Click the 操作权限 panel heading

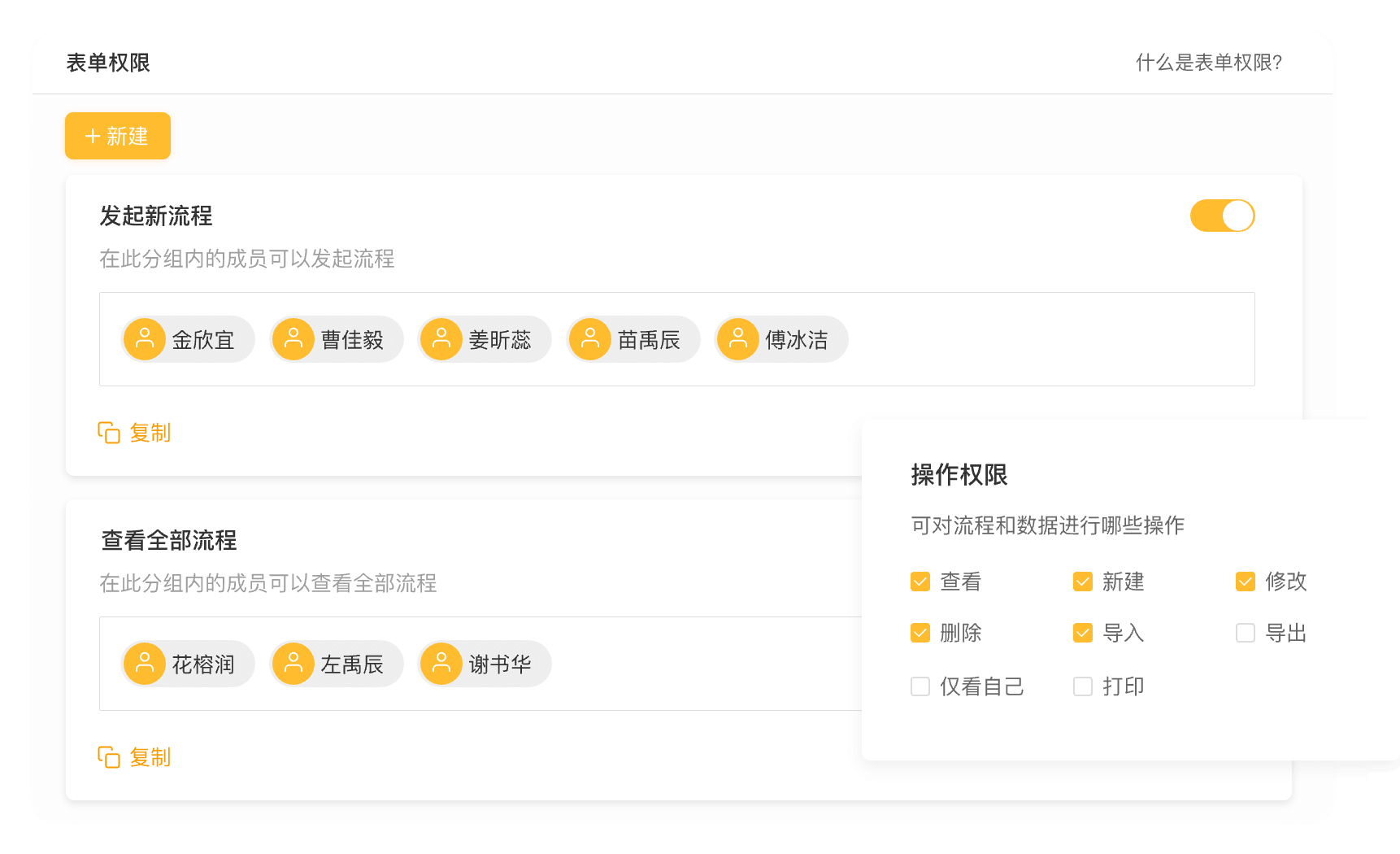coord(959,474)
